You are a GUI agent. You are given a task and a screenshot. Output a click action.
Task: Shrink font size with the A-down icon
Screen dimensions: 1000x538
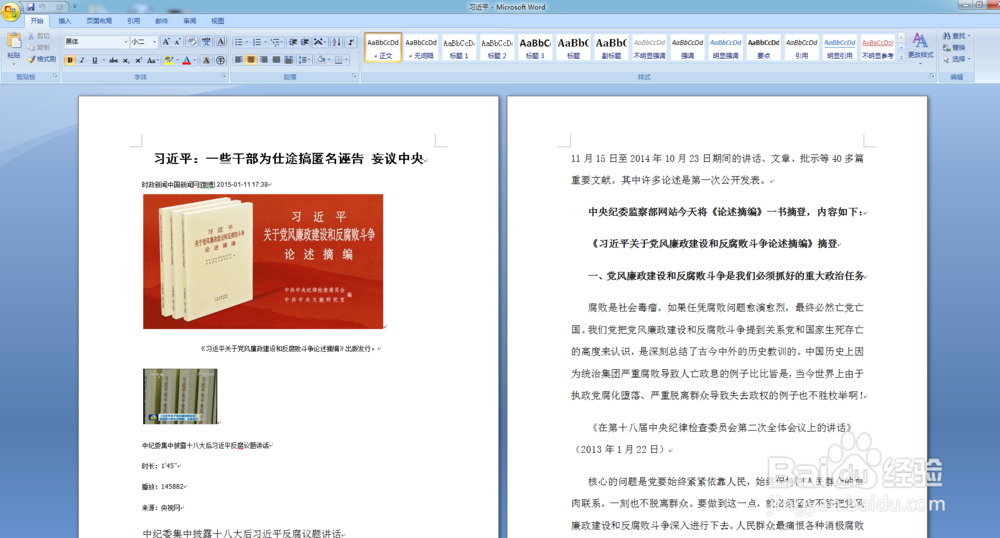coord(177,42)
